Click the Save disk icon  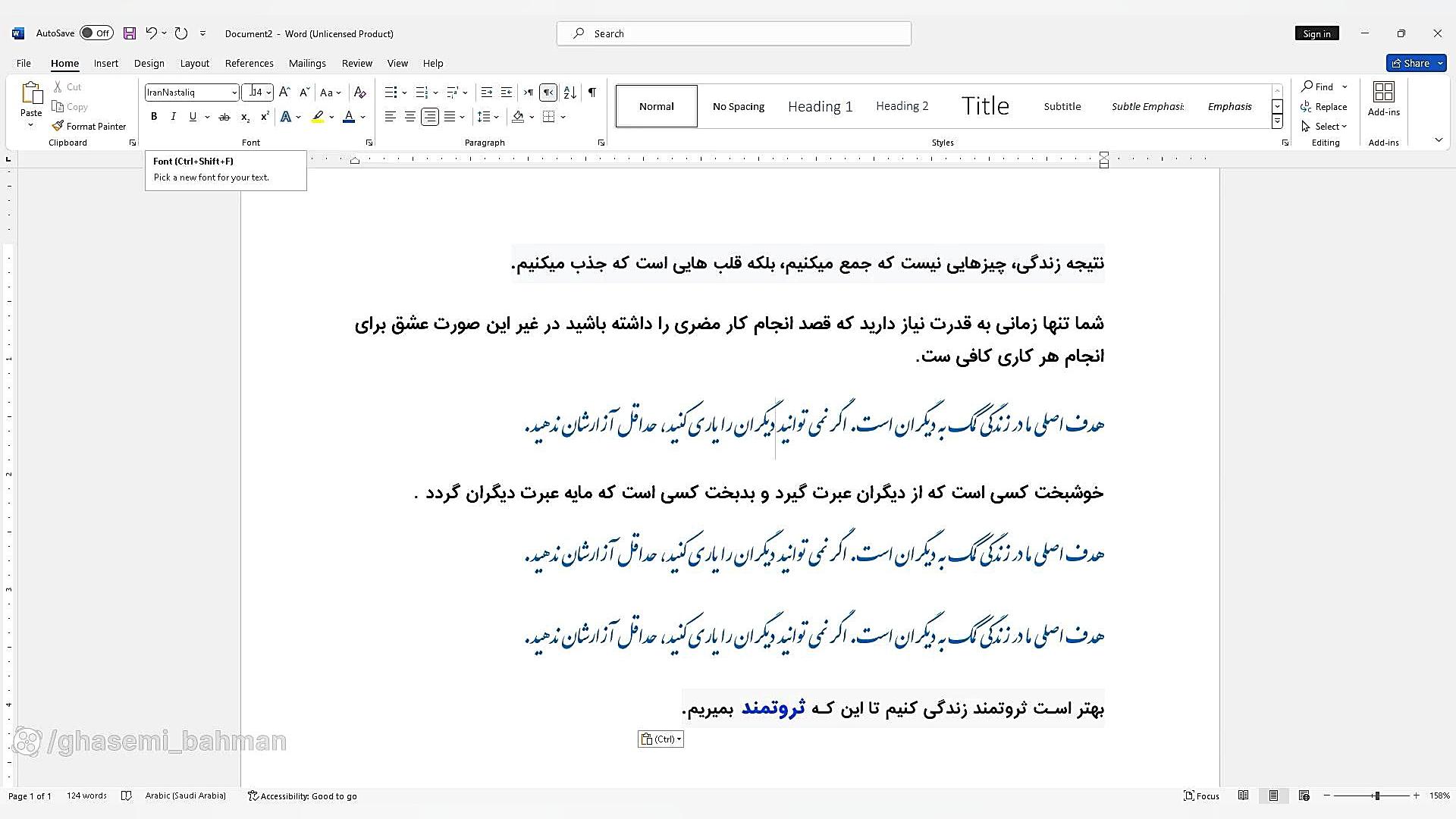(130, 33)
